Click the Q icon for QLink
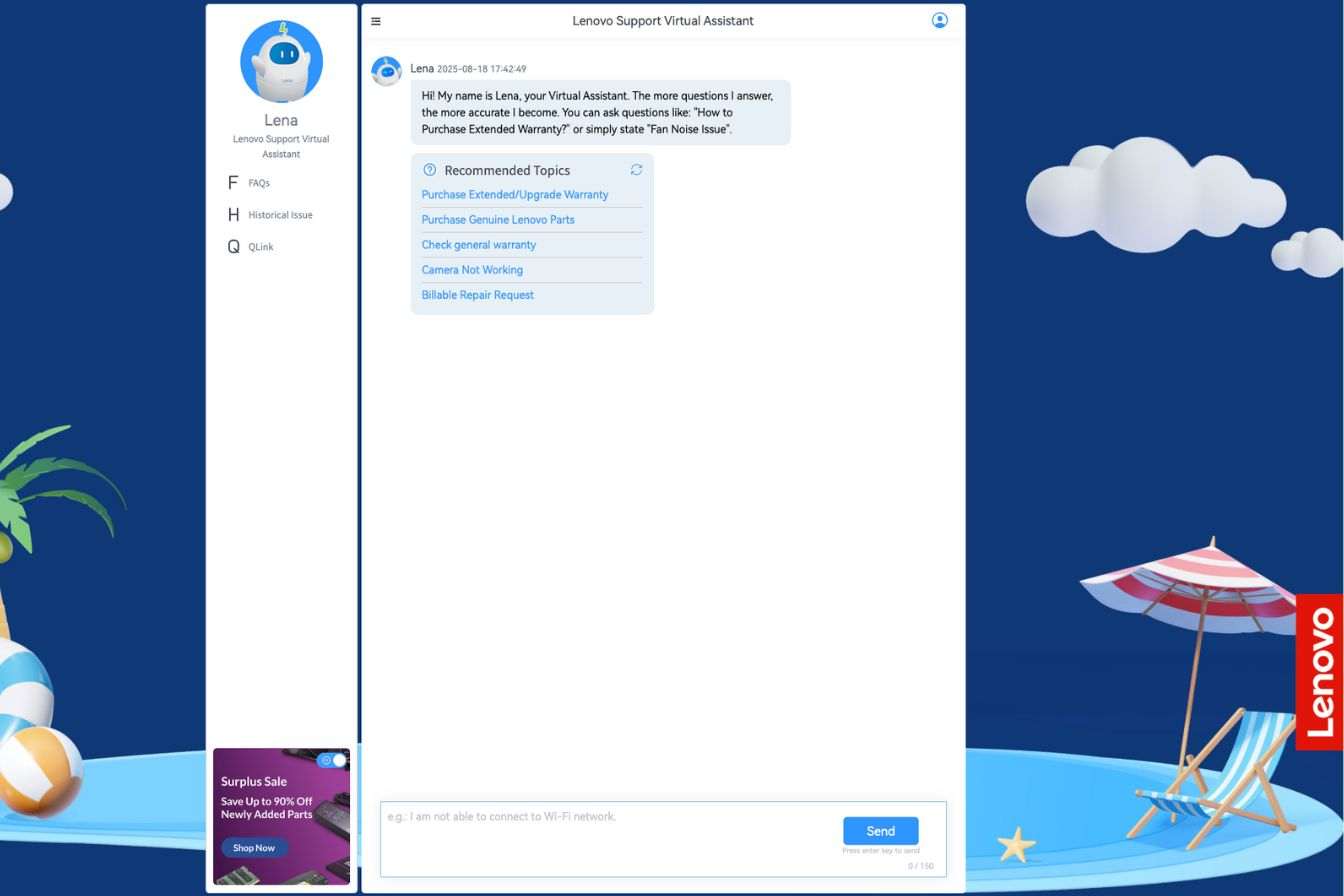 point(233,246)
